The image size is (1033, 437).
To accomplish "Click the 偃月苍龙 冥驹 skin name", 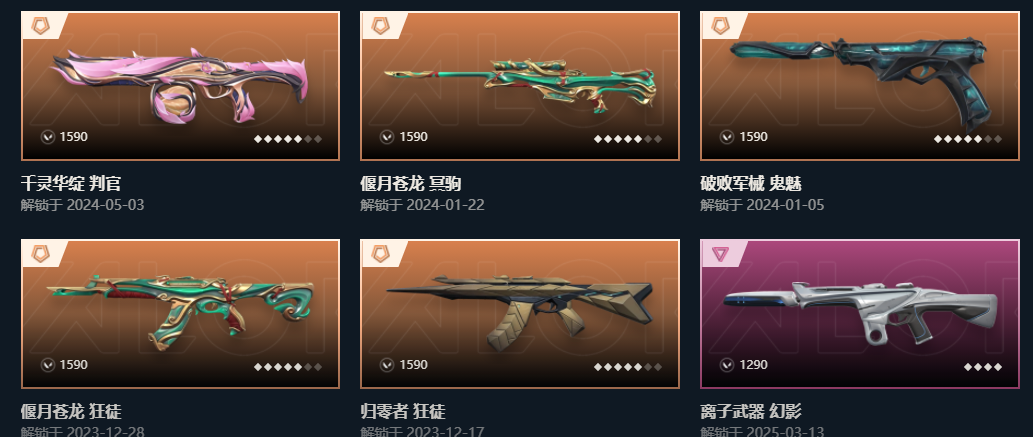I will [x=410, y=183].
